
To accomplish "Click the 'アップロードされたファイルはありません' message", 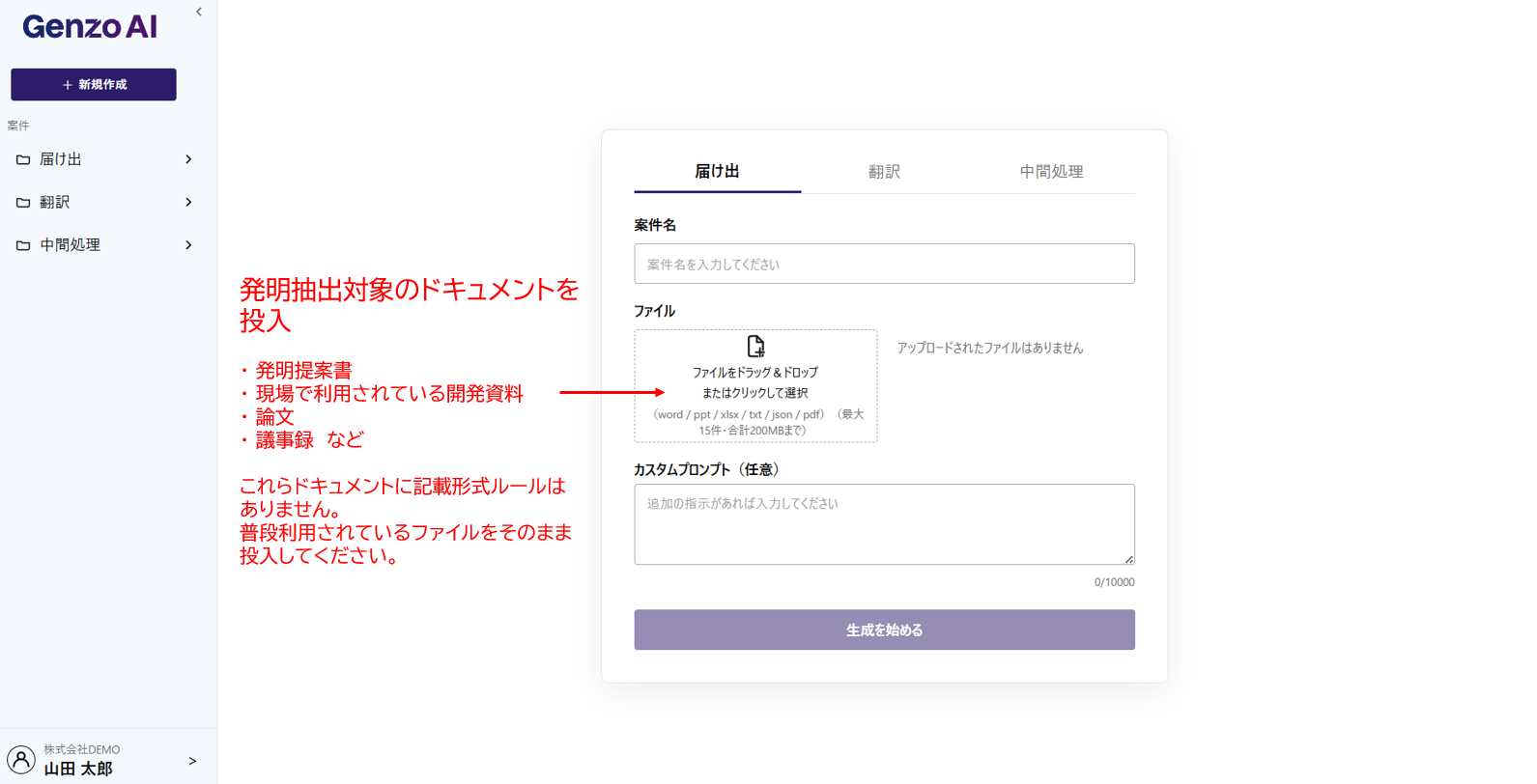I will 990,348.
